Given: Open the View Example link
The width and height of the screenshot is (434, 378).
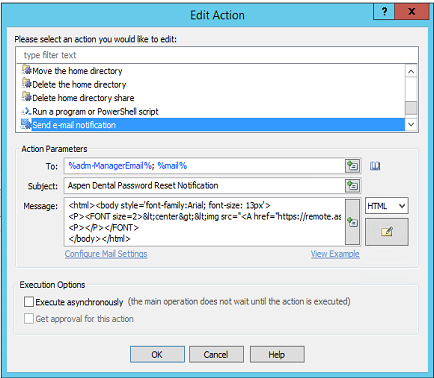Looking at the screenshot, I should point(335,254).
